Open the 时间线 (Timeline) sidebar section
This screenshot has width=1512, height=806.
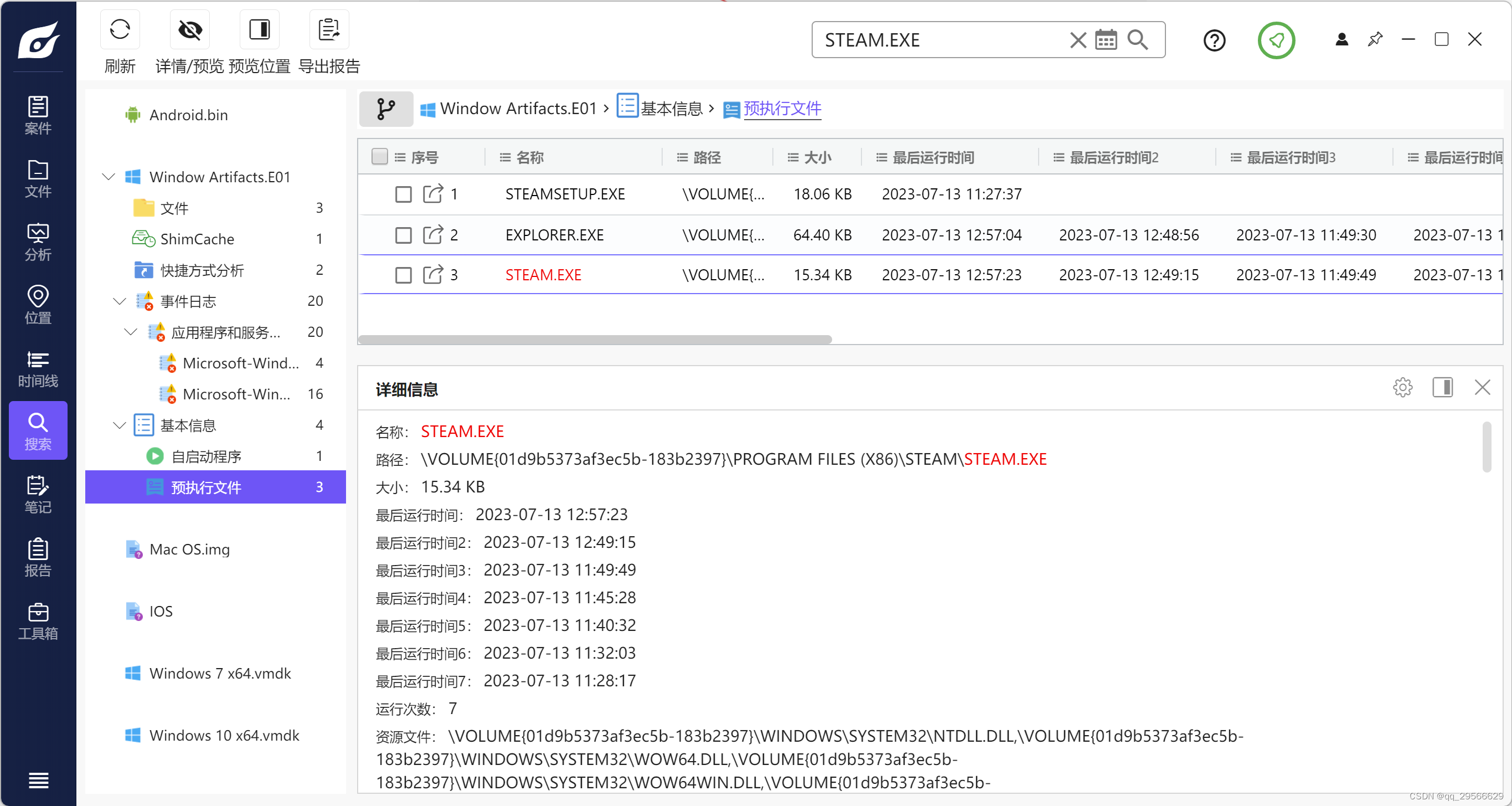coord(38,368)
